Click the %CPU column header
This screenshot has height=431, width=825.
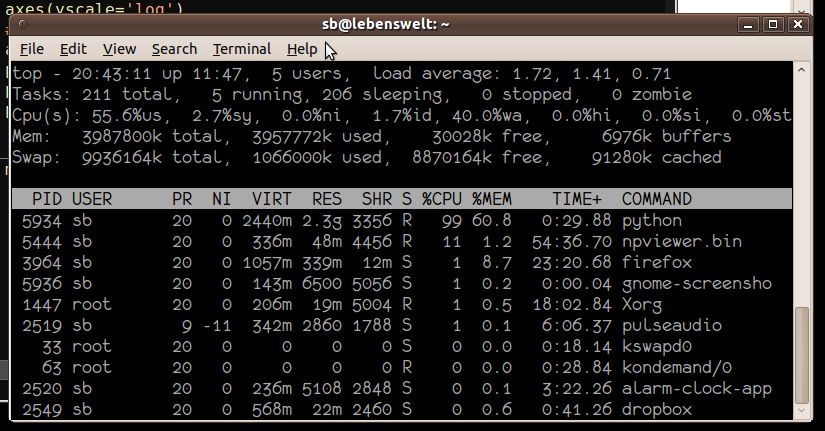(442, 199)
